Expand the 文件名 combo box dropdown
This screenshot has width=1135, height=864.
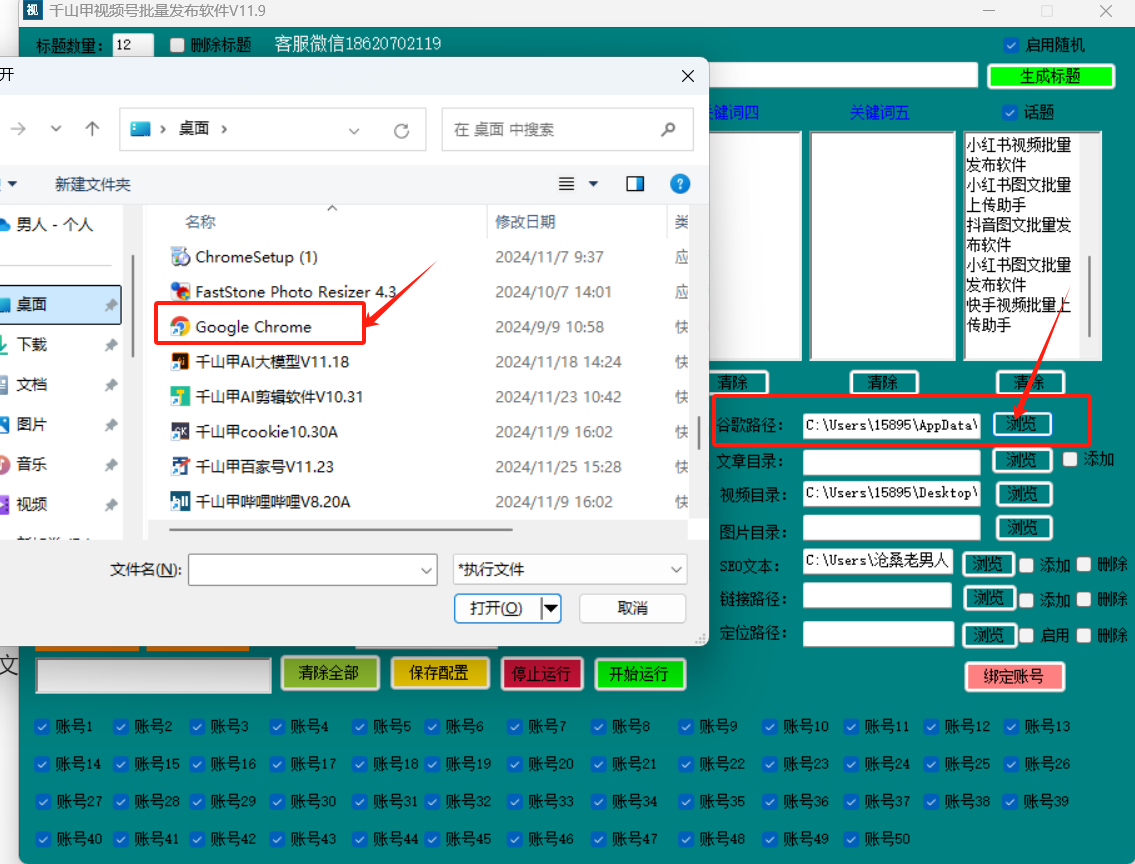[426, 570]
